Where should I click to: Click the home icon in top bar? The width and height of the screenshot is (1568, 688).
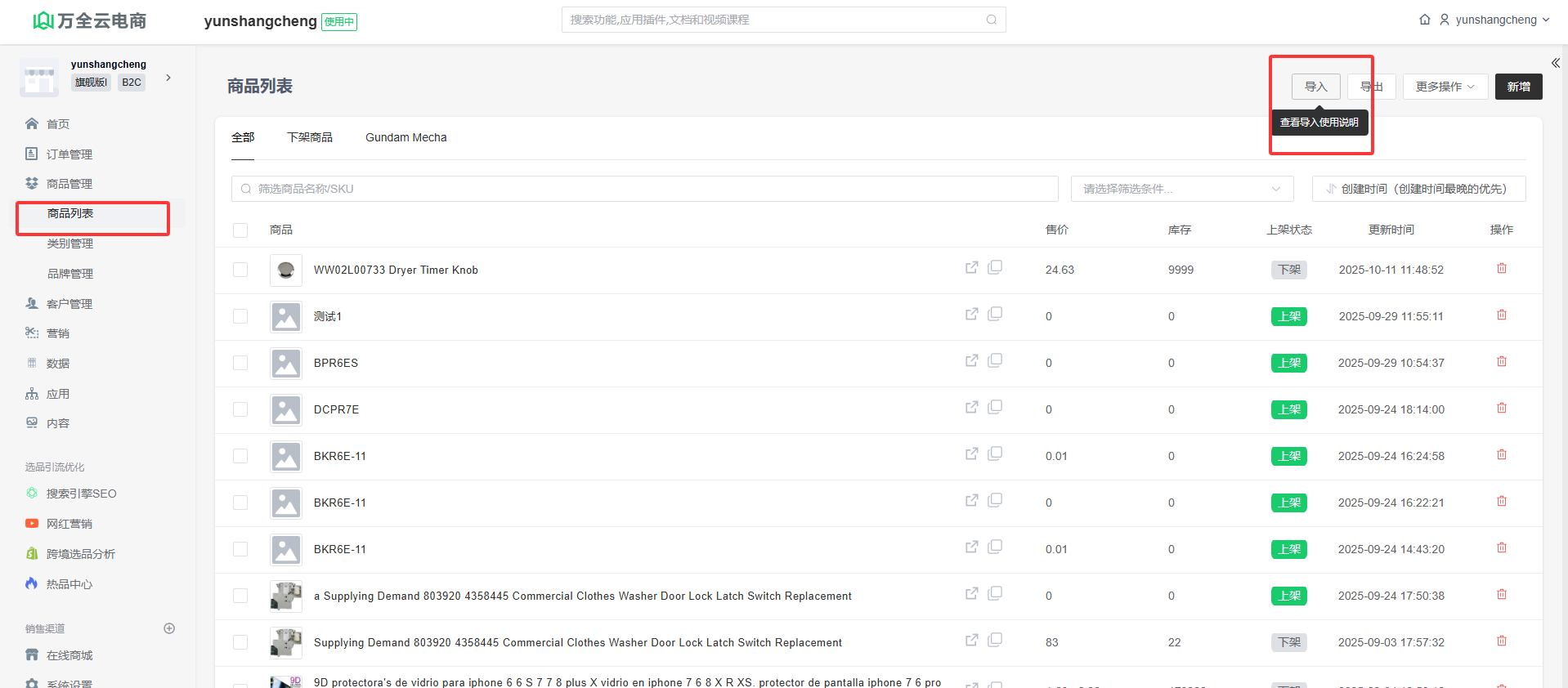[1425, 20]
